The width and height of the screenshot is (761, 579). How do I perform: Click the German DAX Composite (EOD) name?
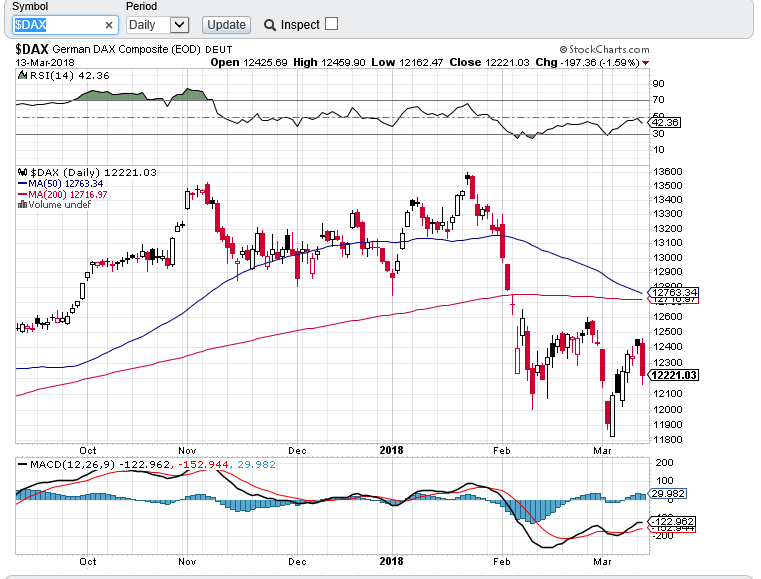pos(126,50)
